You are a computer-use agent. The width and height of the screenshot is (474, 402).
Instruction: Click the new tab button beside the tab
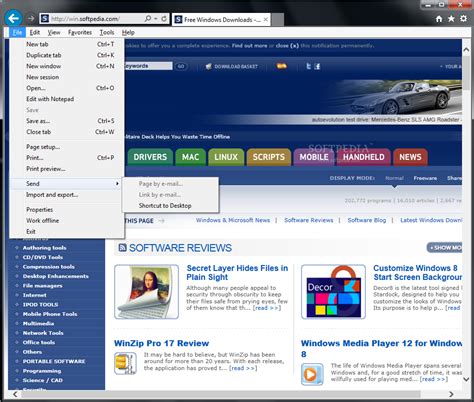(277, 20)
